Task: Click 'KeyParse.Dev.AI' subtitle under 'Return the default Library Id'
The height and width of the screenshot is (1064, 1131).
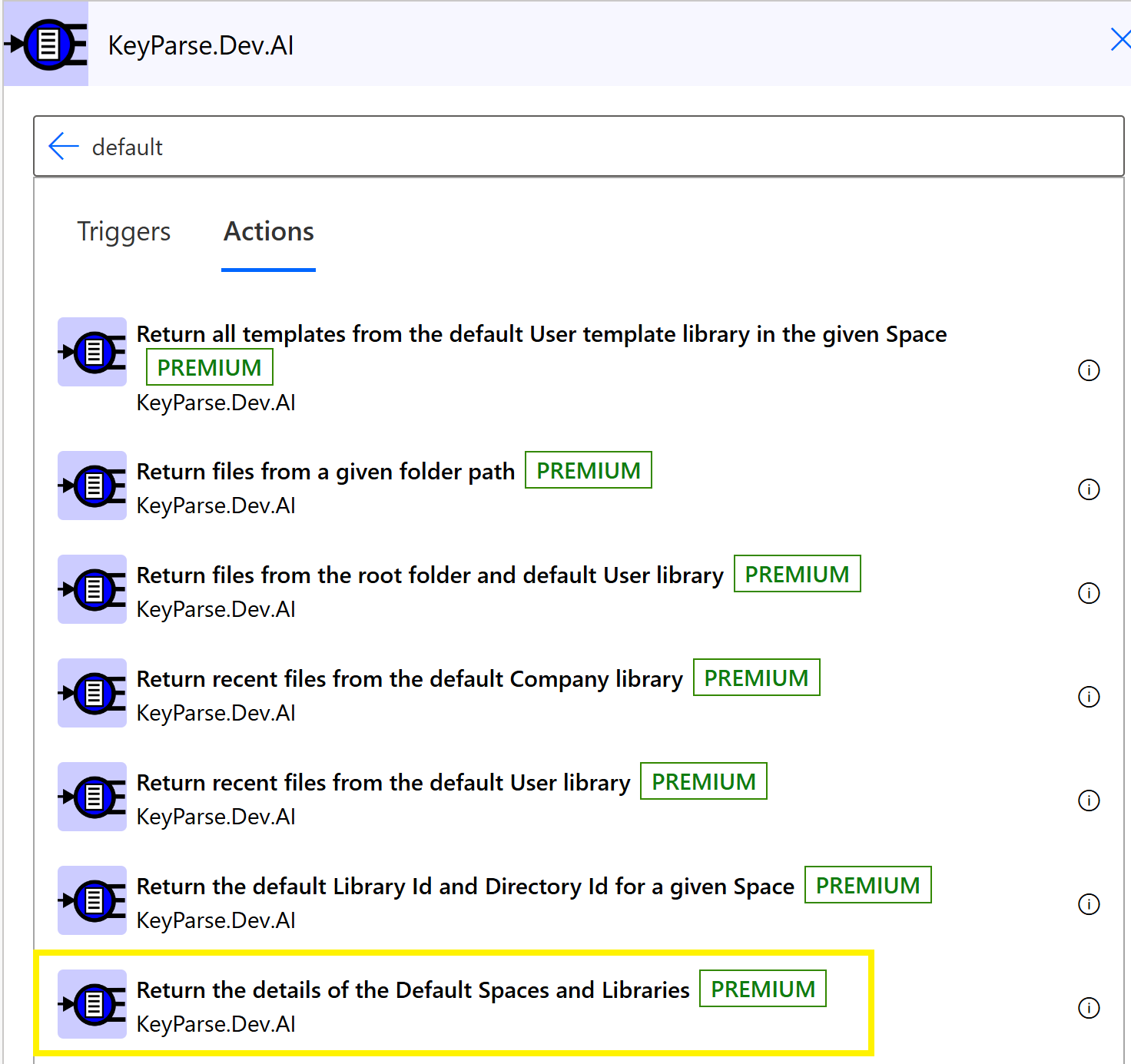Action: tap(216, 920)
